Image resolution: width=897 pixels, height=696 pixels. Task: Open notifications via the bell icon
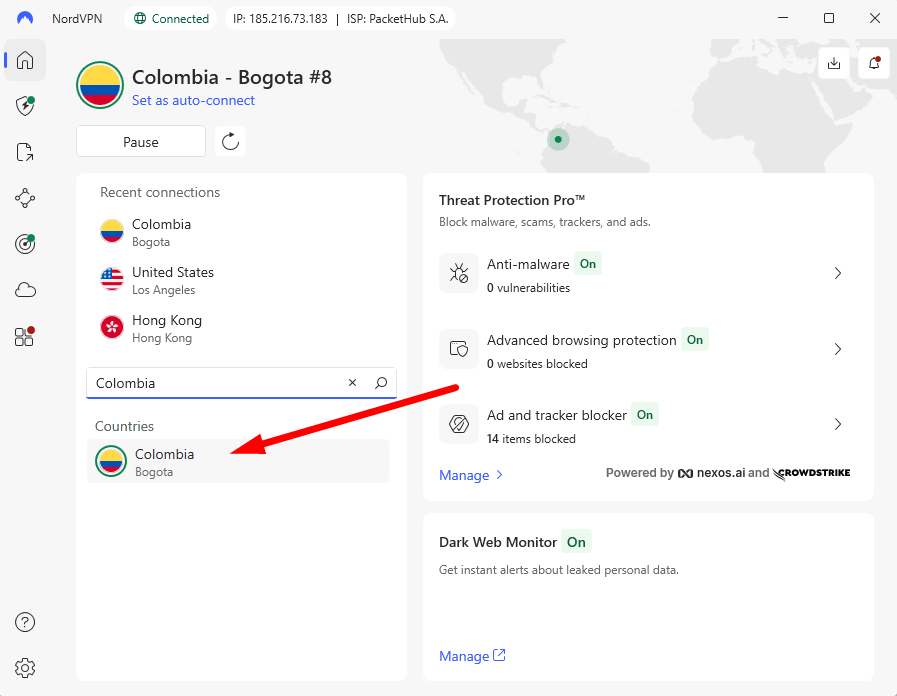click(872, 62)
